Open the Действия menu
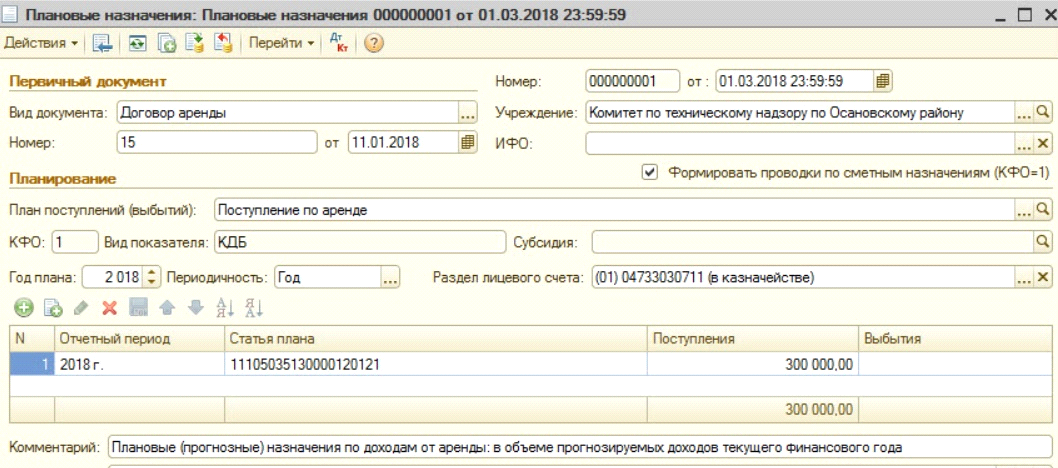 coord(40,44)
